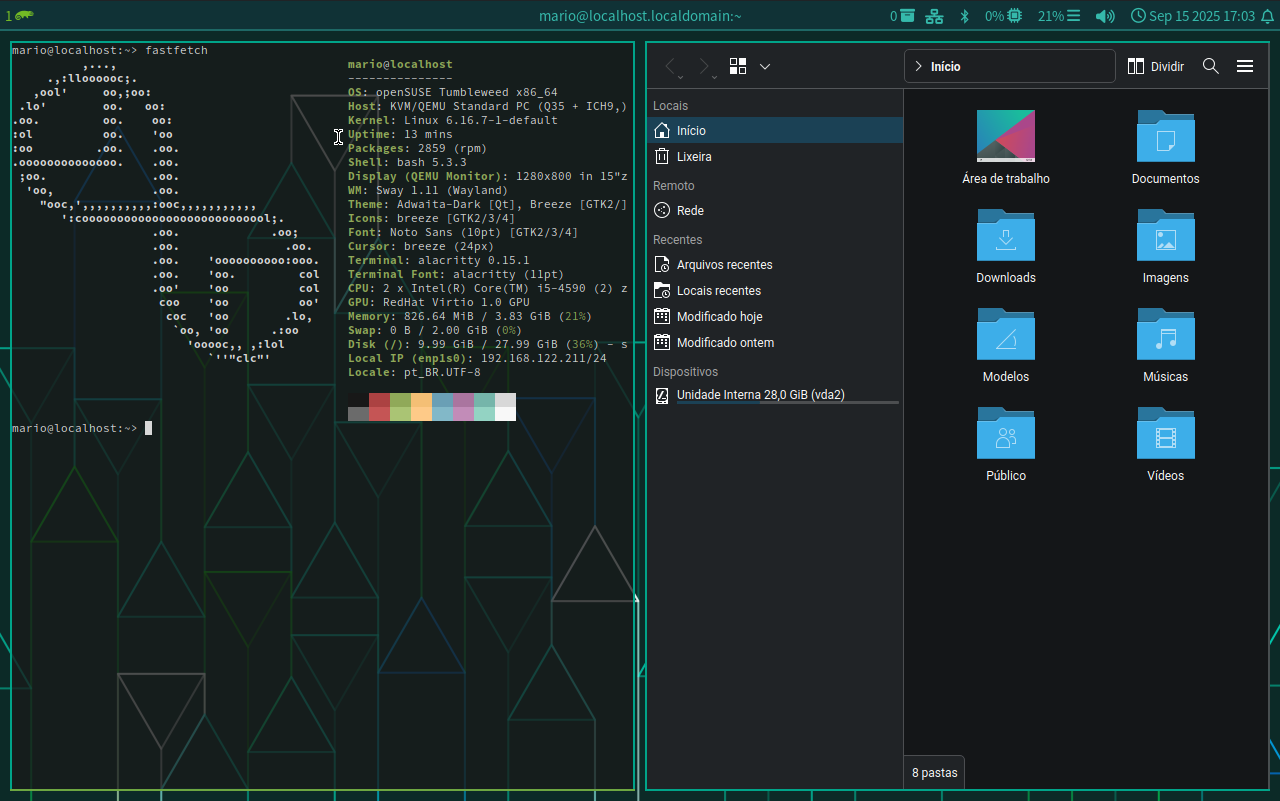1280x801 pixels.
Task: Toggle split view with Dividir button
Action: (x=1155, y=66)
